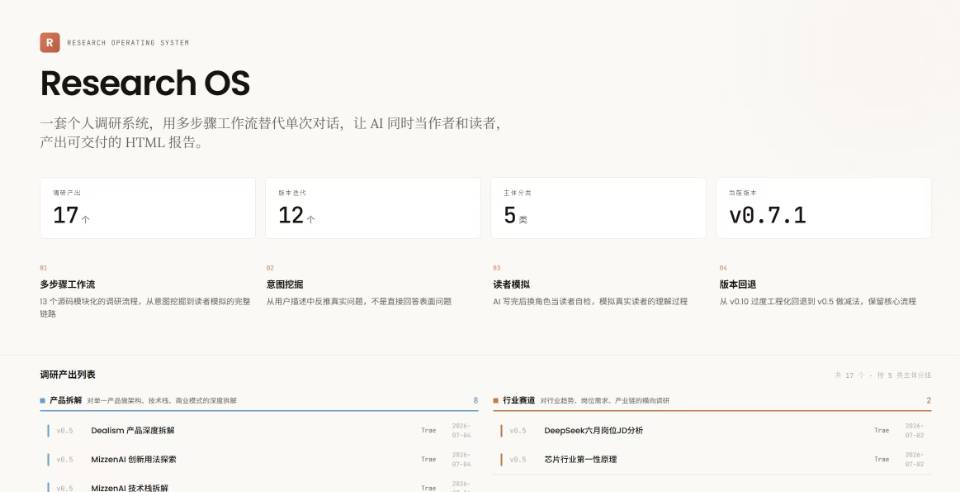
Task: Click the subtitle paragraph starting 一套个人调研系统
Action: coord(271,133)
